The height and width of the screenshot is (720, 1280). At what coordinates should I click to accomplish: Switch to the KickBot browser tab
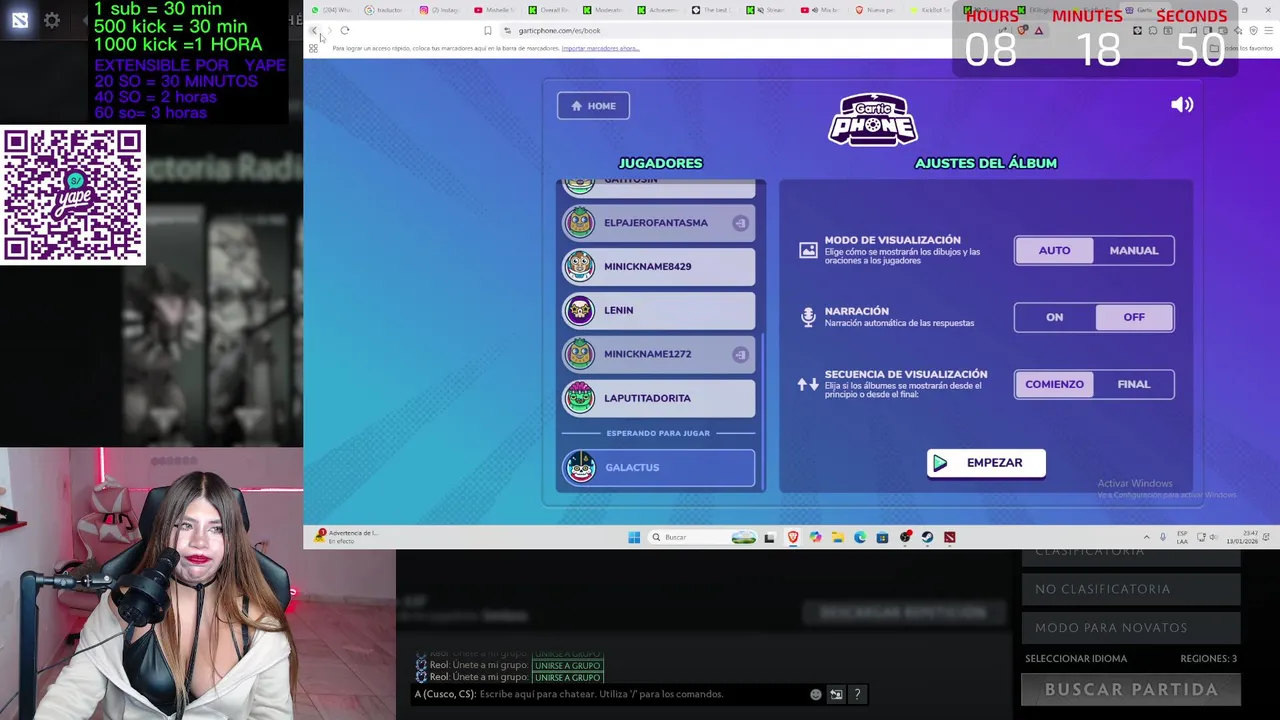929,10
